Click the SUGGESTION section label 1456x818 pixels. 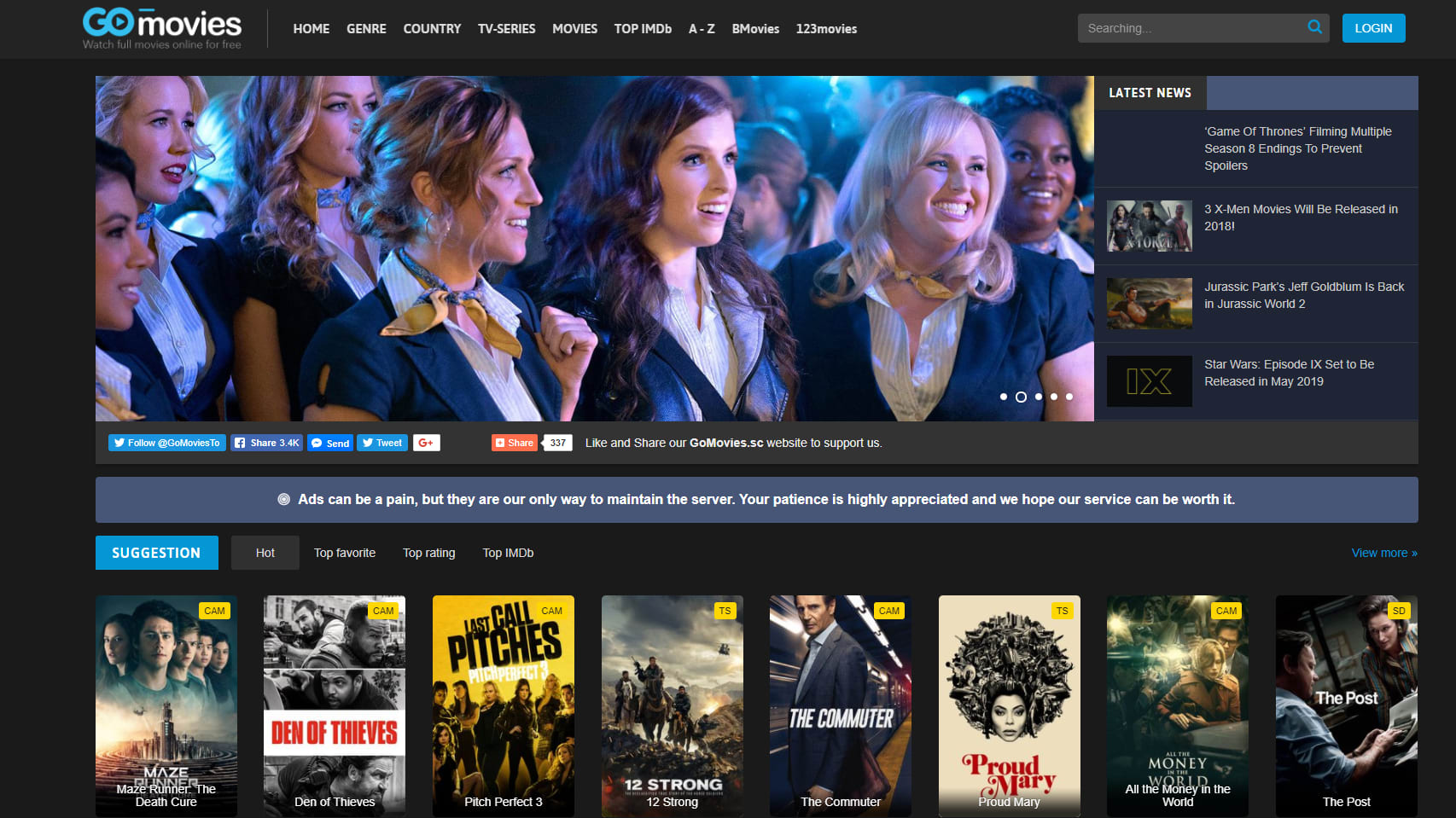point(157,553)
